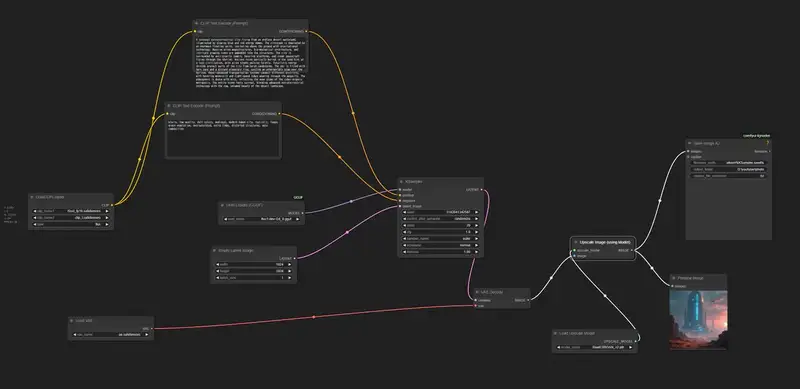Collapse the Load VAE node title dot

point(72,321)
